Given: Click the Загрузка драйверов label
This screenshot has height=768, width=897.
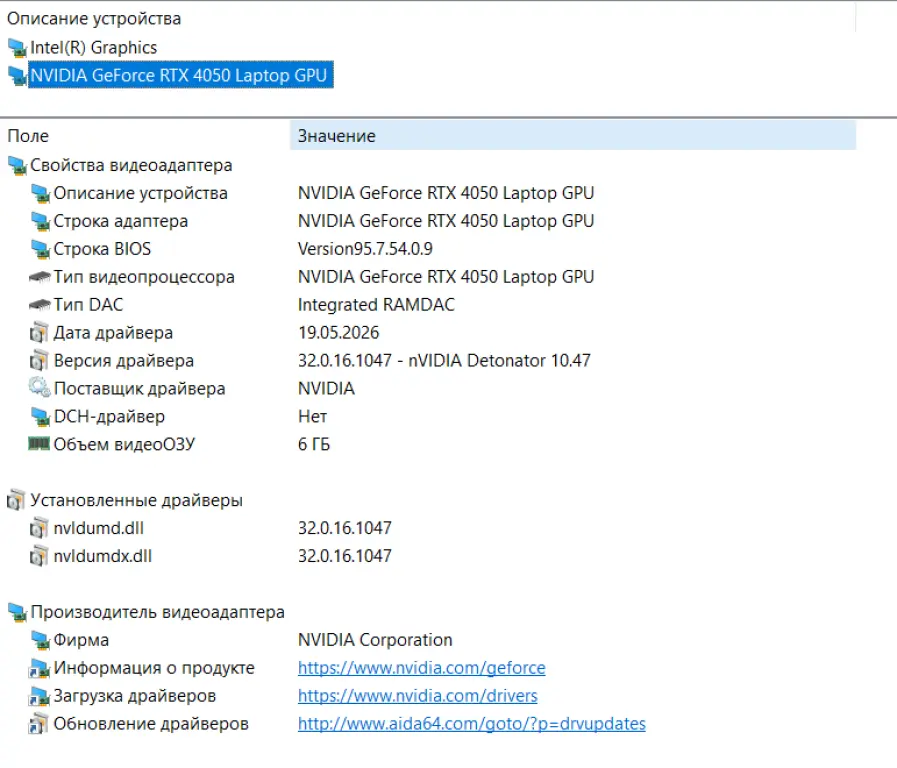Looking at the screenshot, I should tap(134, 696).
